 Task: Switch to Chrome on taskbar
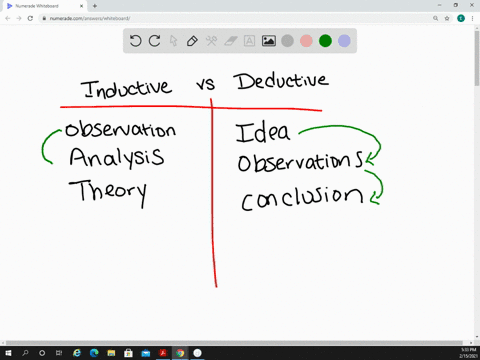180,353
